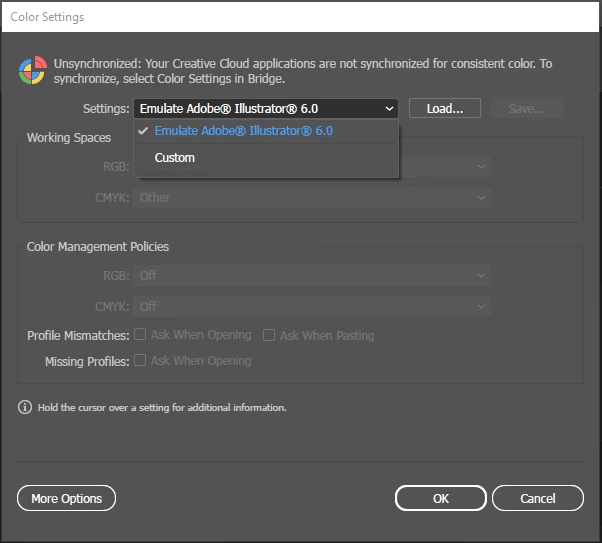Screen dimensions: 602x543
Task: Click the Profile Mismatches label
Action: click(78, 336)
